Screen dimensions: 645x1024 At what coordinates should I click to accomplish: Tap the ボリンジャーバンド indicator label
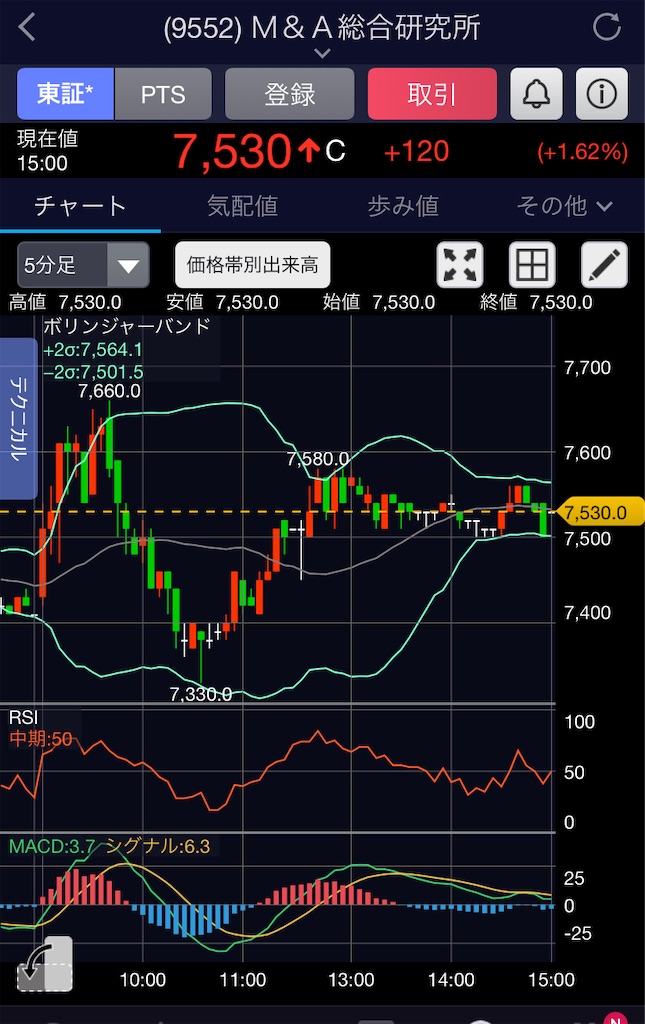tap(127, 327)
